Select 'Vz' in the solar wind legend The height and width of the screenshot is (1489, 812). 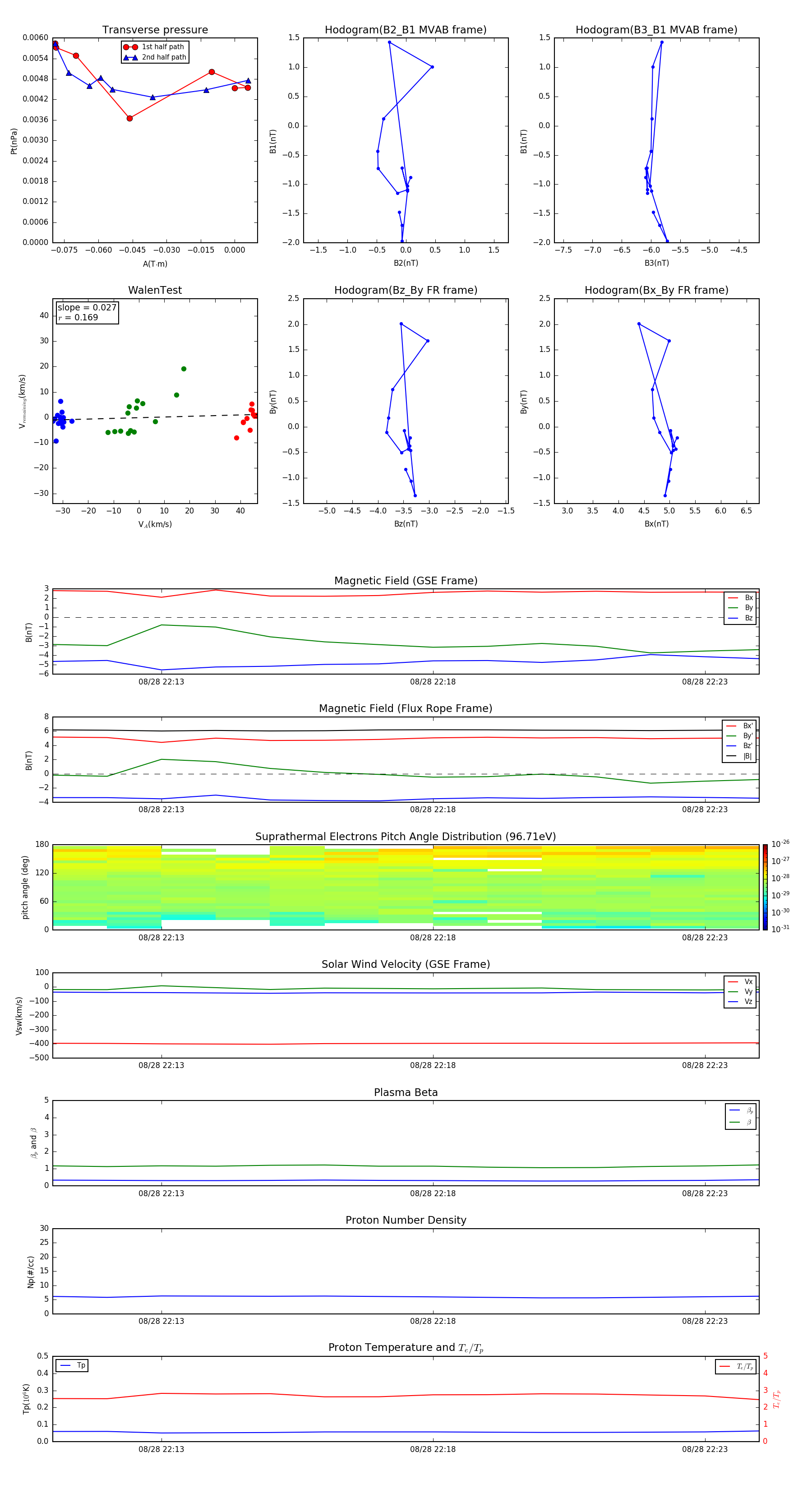740,1002
